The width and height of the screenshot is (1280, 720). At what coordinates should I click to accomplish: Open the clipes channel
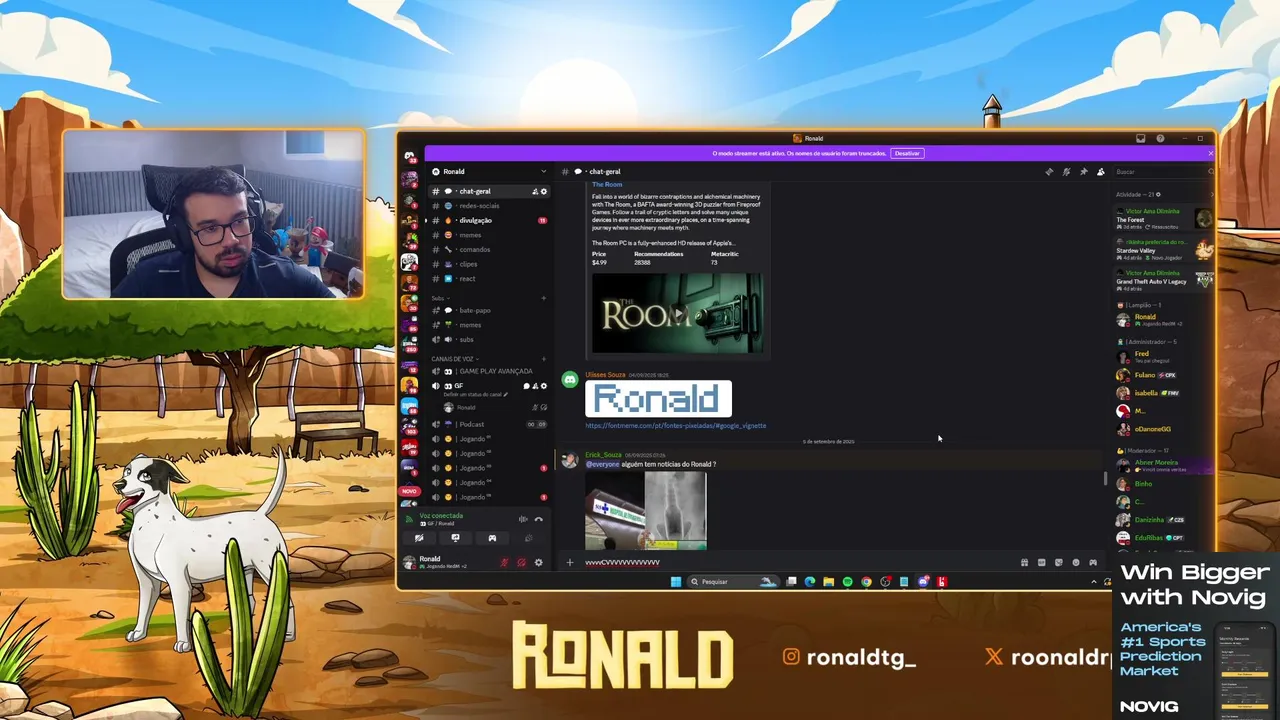coord(489,264)
